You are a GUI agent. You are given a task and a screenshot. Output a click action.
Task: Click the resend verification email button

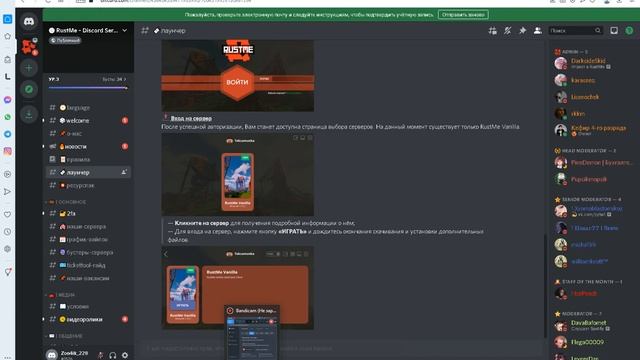(x=463, y=15)
